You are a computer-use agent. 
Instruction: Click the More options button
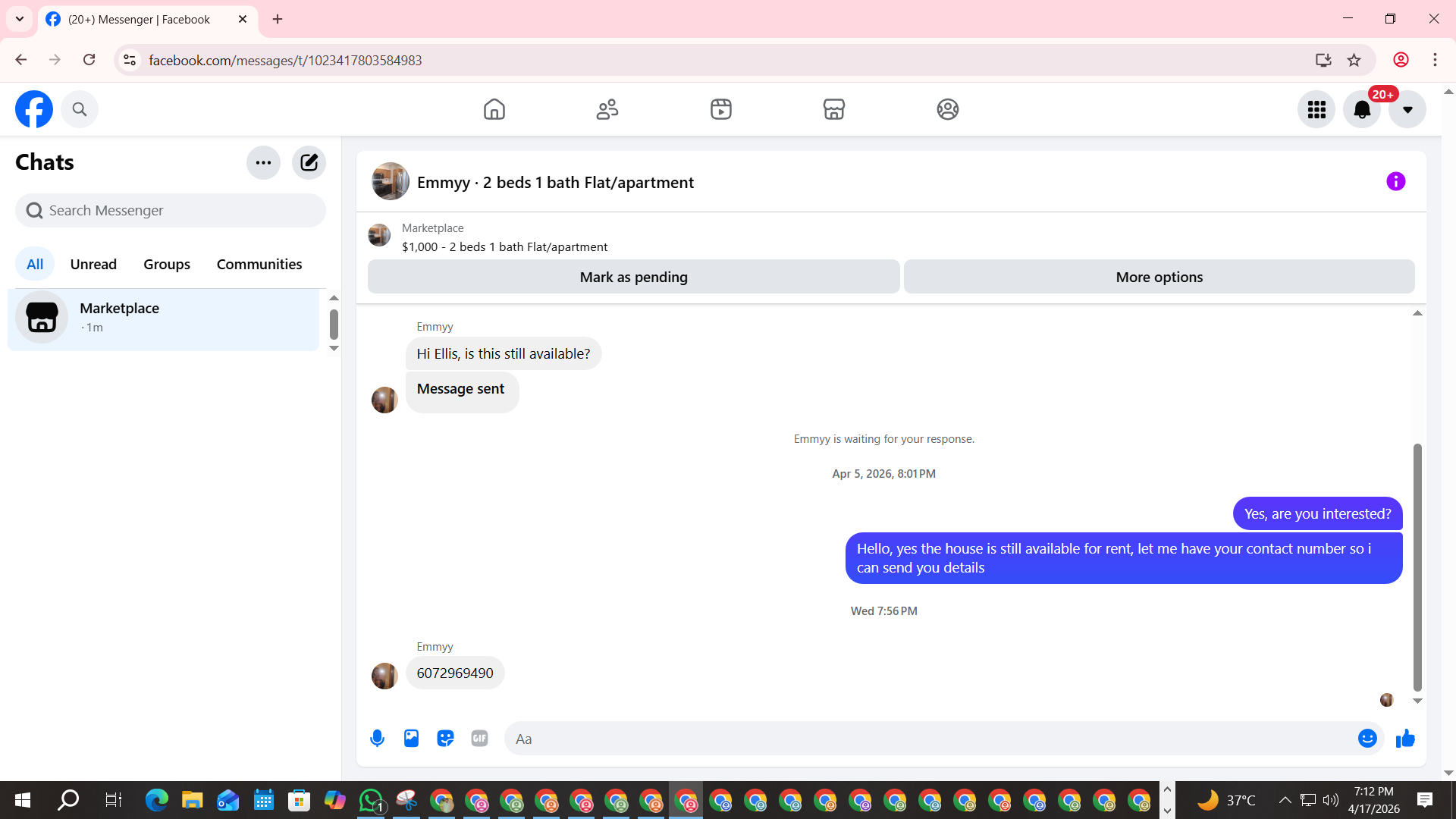click(1159, 277)
